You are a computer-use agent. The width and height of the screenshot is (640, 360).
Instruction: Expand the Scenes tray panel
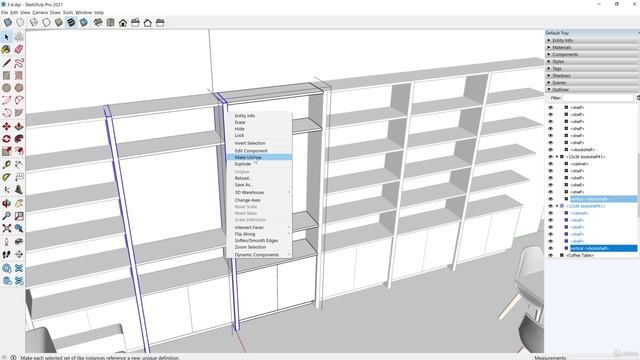(592, 82)
